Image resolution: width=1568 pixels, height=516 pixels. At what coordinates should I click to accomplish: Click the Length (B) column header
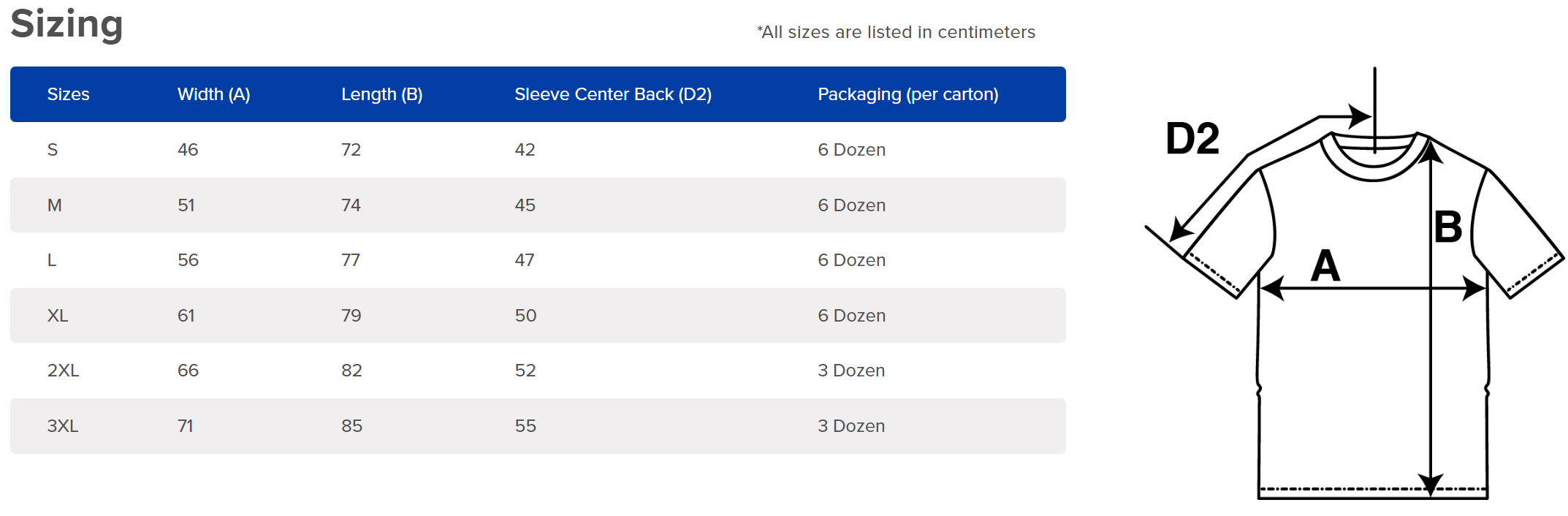tap(381, 94)
